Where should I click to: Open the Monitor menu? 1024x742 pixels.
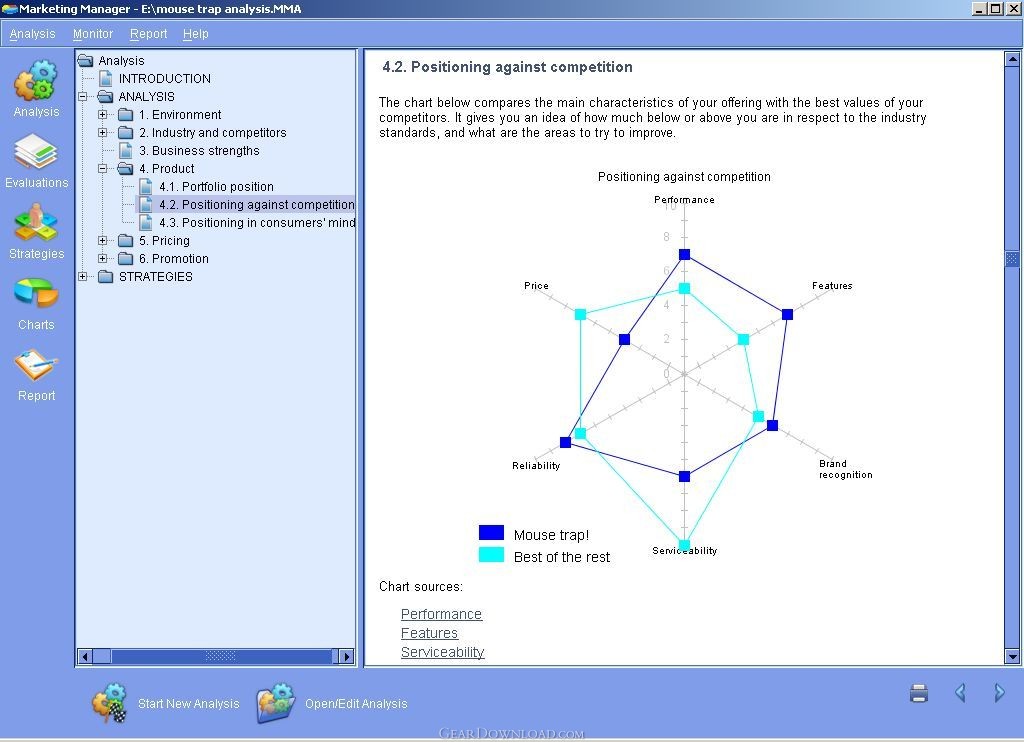[93, 34]
